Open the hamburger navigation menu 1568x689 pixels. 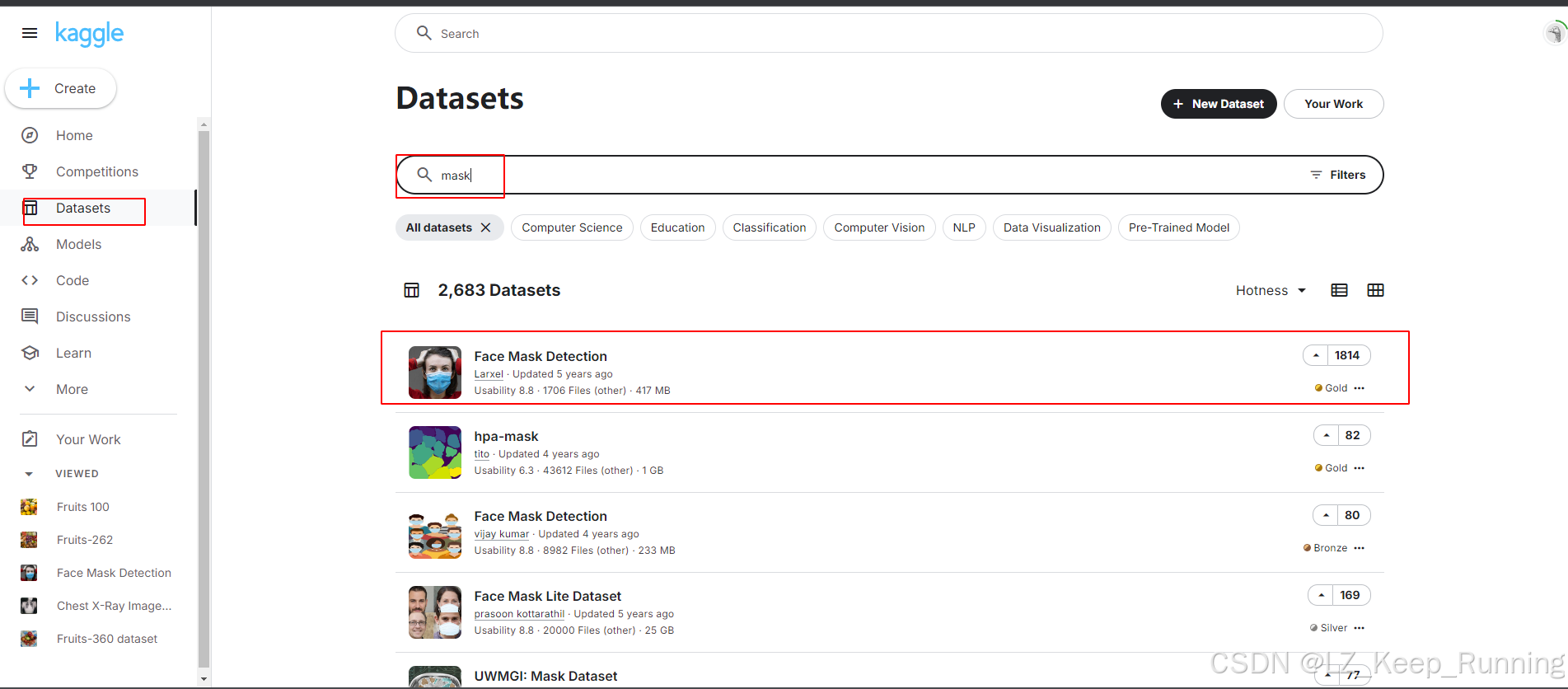click(x=30, y=33)
